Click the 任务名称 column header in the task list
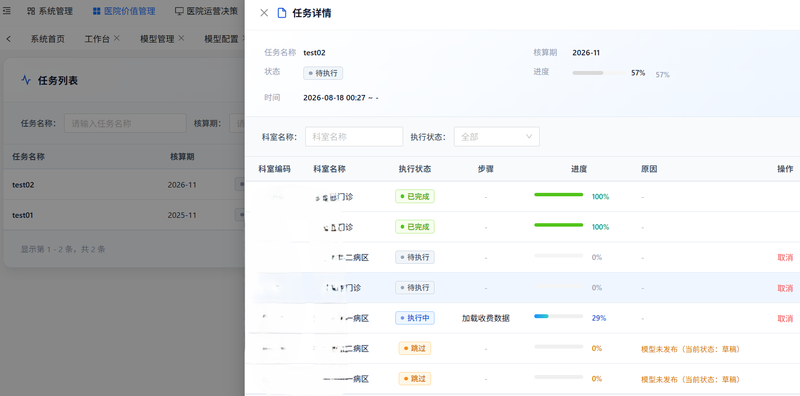The height and width of the screenshot is (396, 800). click(29, 157)
